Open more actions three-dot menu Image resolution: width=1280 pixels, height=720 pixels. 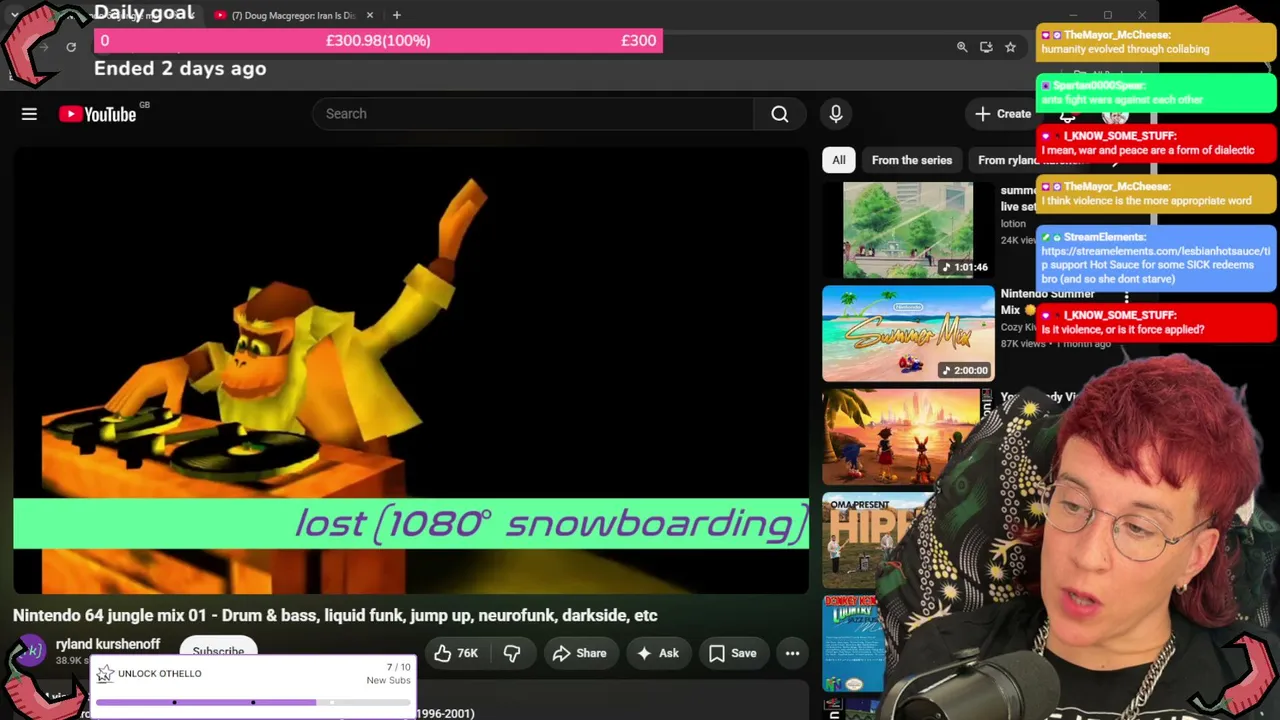pos(792,653)
